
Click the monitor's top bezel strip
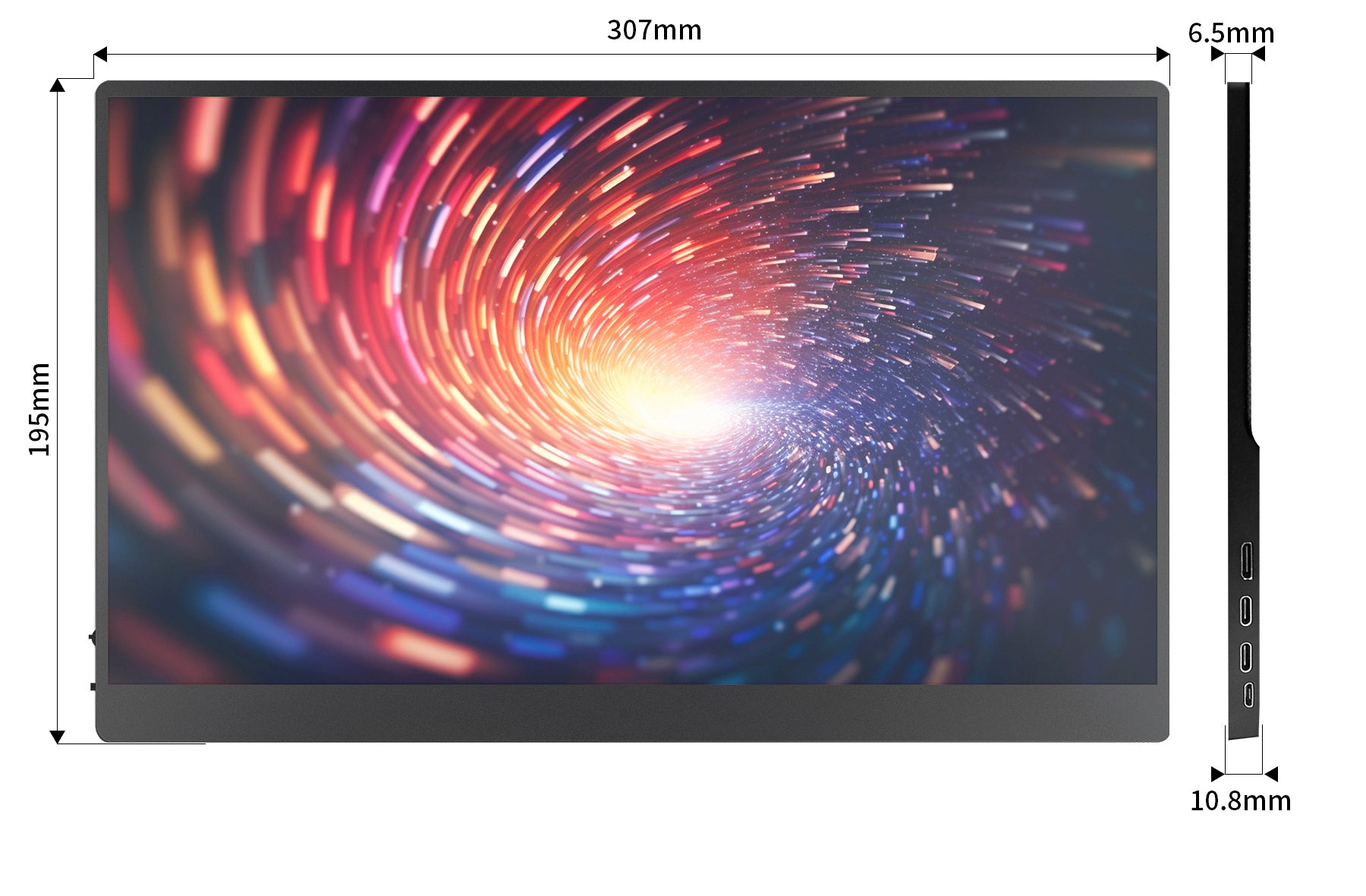[x=631, y=89]
